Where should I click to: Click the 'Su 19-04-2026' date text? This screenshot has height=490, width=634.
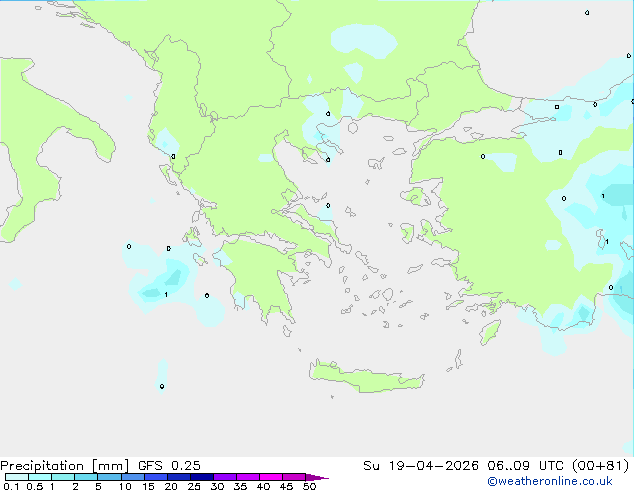pos(421,466)
